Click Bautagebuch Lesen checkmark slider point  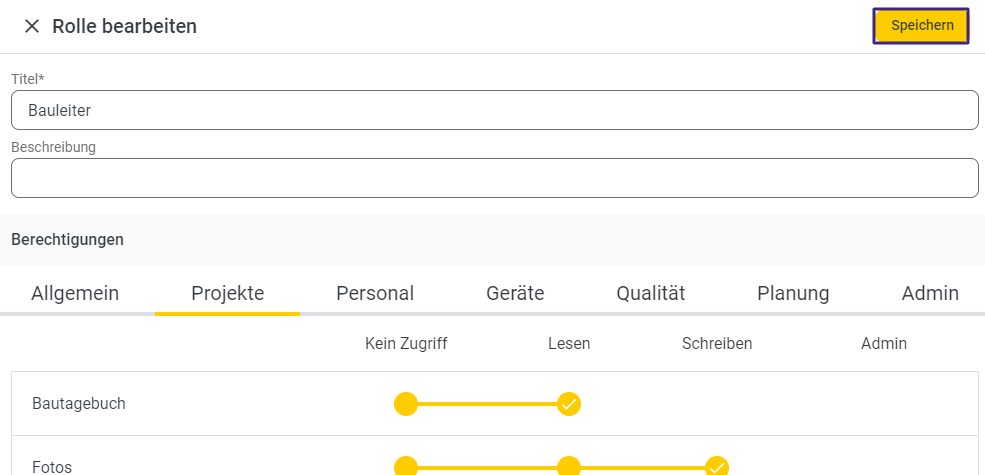pos(569,404)
